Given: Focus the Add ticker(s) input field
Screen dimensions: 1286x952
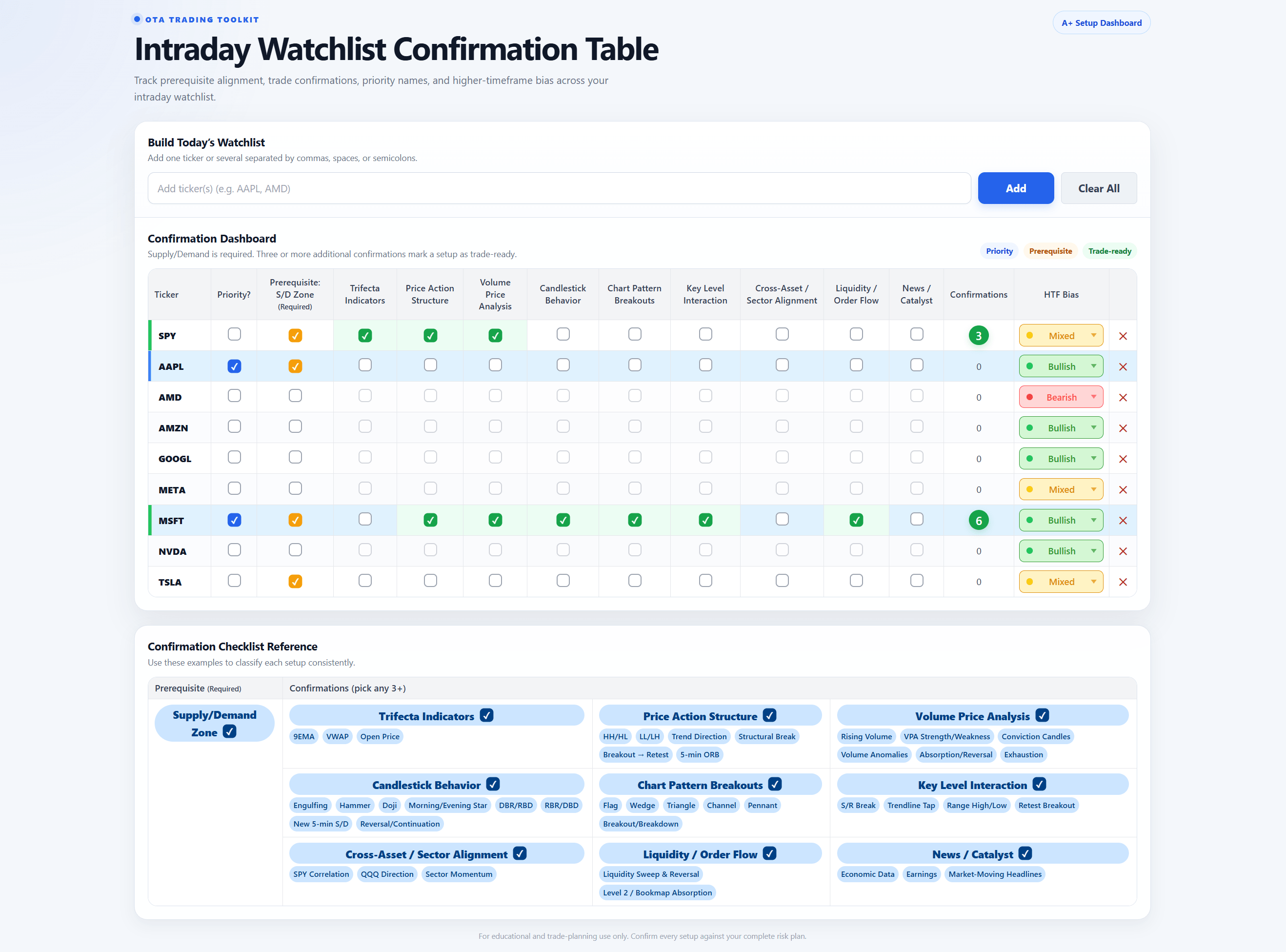Looking at the screenshot, I should point(559,188).
